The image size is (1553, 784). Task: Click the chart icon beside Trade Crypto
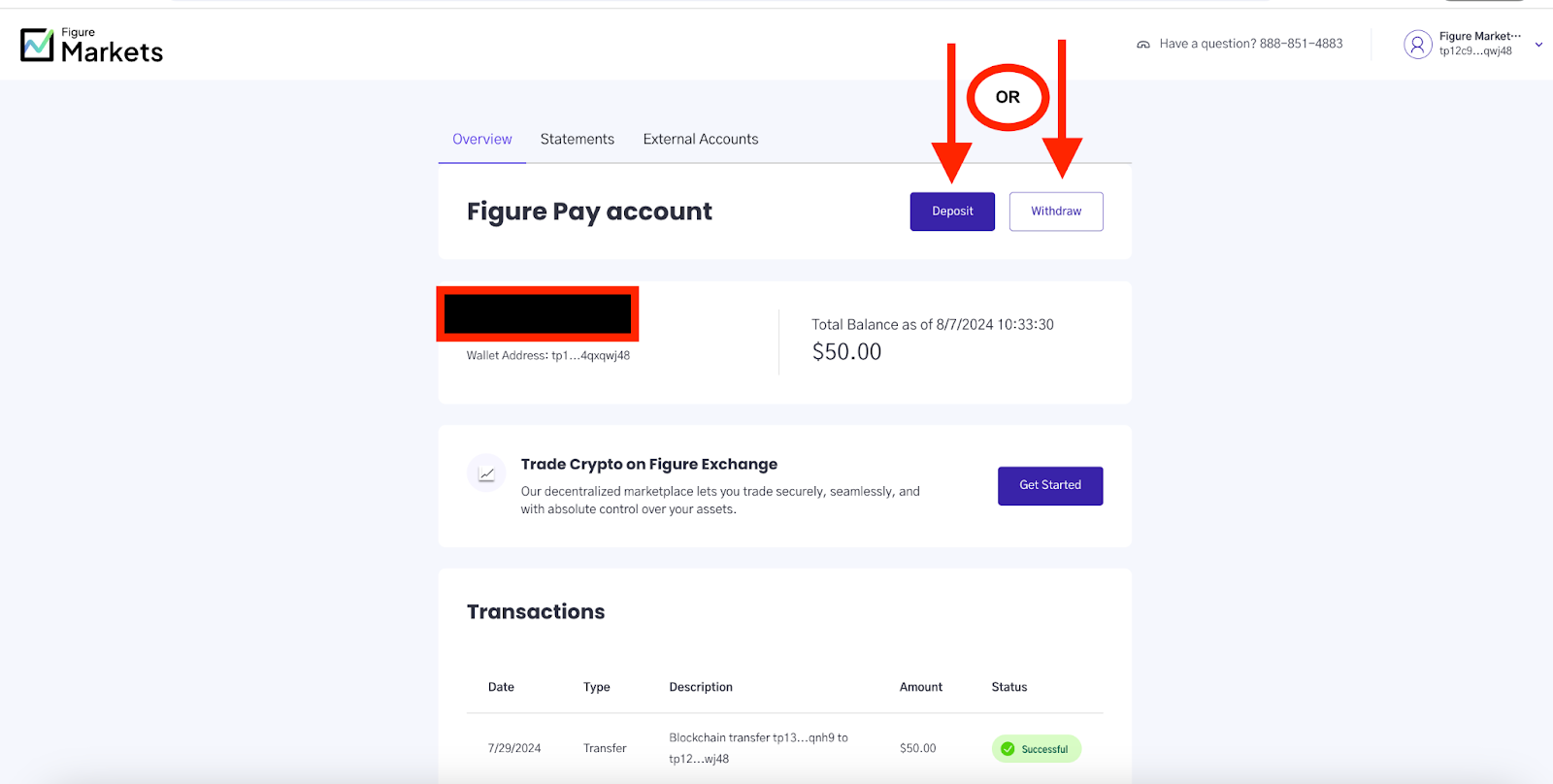tap(486, 474)
